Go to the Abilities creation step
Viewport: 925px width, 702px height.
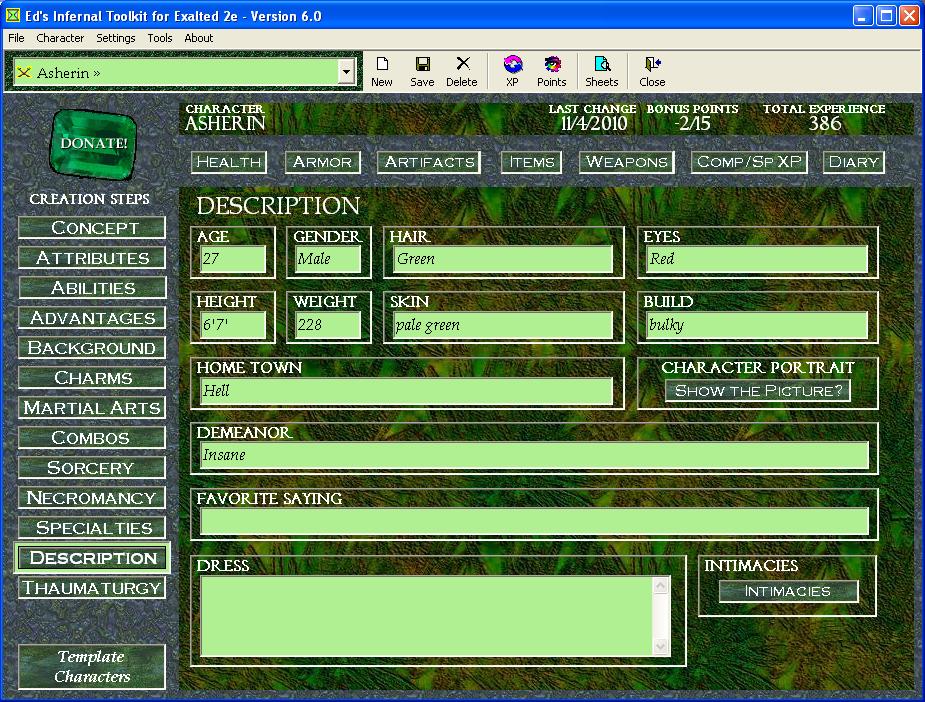point(92,288)
